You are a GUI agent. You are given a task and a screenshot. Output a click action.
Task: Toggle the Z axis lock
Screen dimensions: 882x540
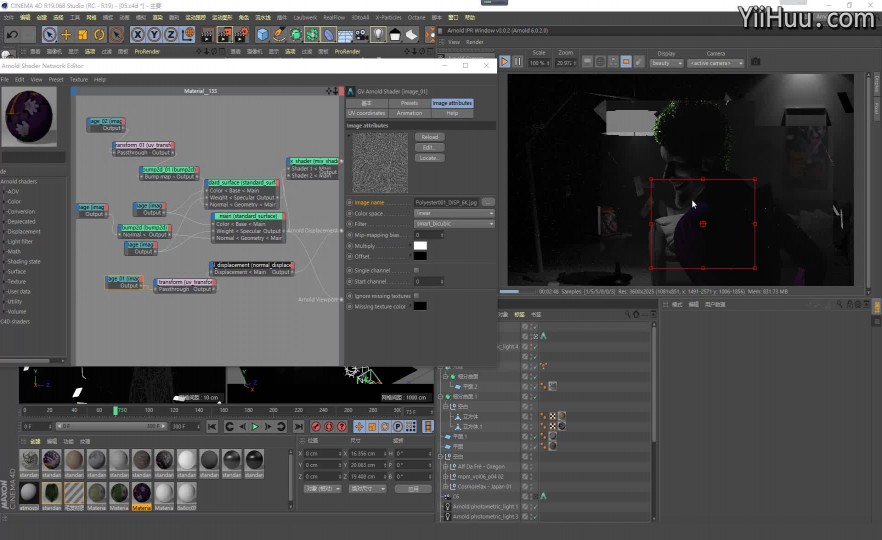[x=171, y=35]
